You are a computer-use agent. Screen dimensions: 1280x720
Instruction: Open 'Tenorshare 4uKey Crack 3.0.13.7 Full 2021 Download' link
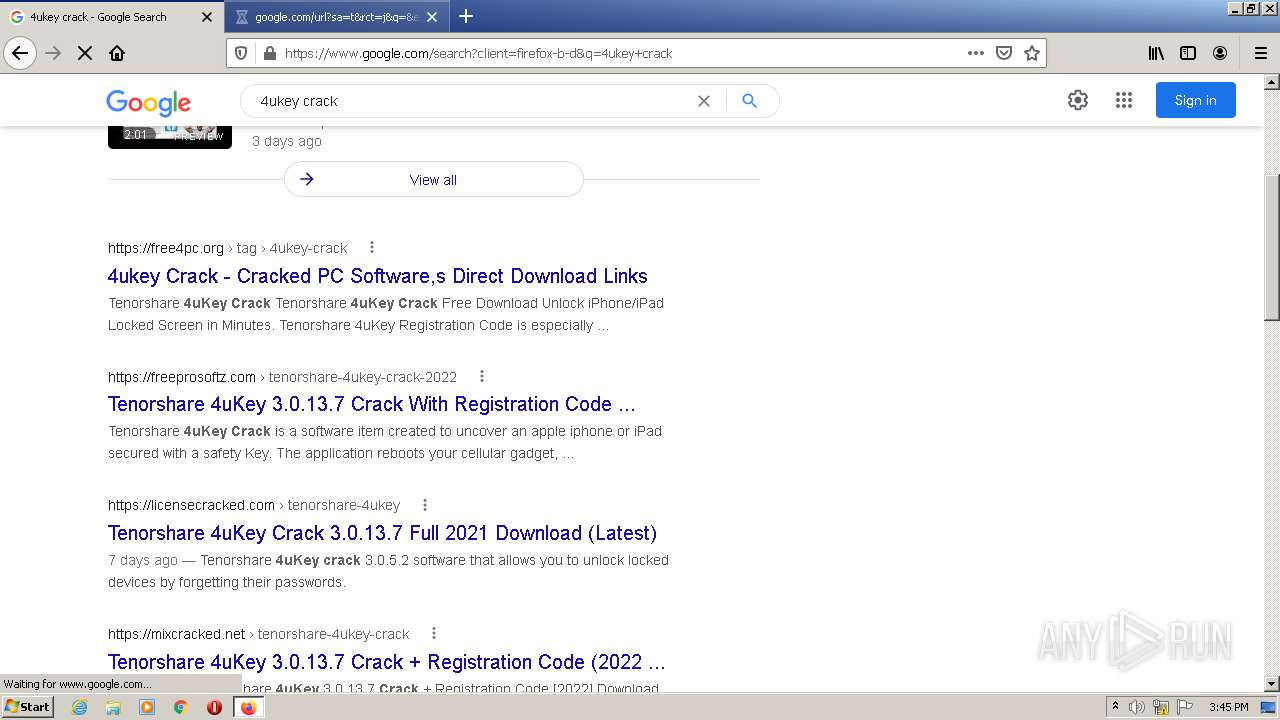coord(382,533)
